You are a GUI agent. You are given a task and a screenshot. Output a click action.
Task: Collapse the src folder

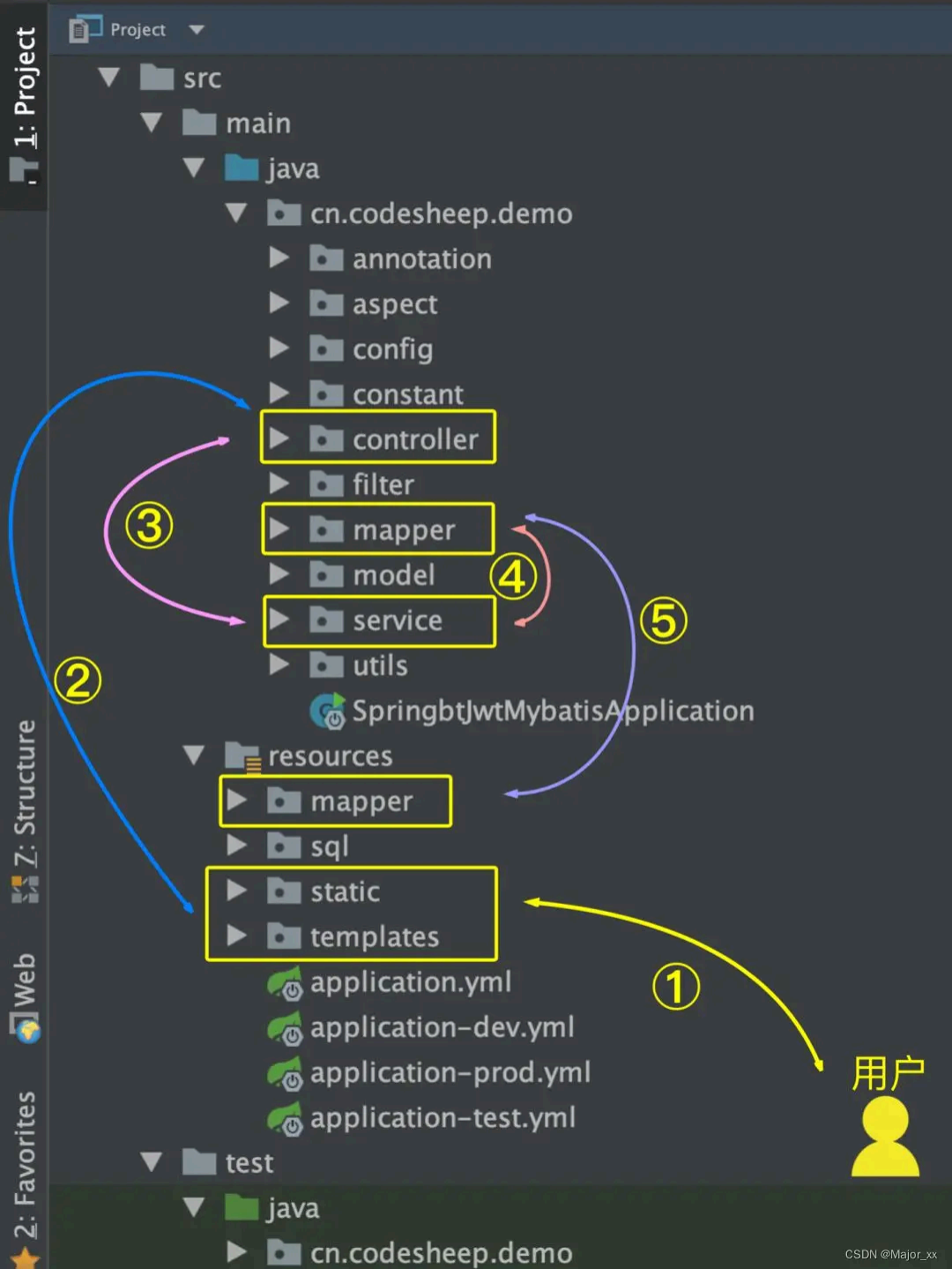tap(109, 78)
